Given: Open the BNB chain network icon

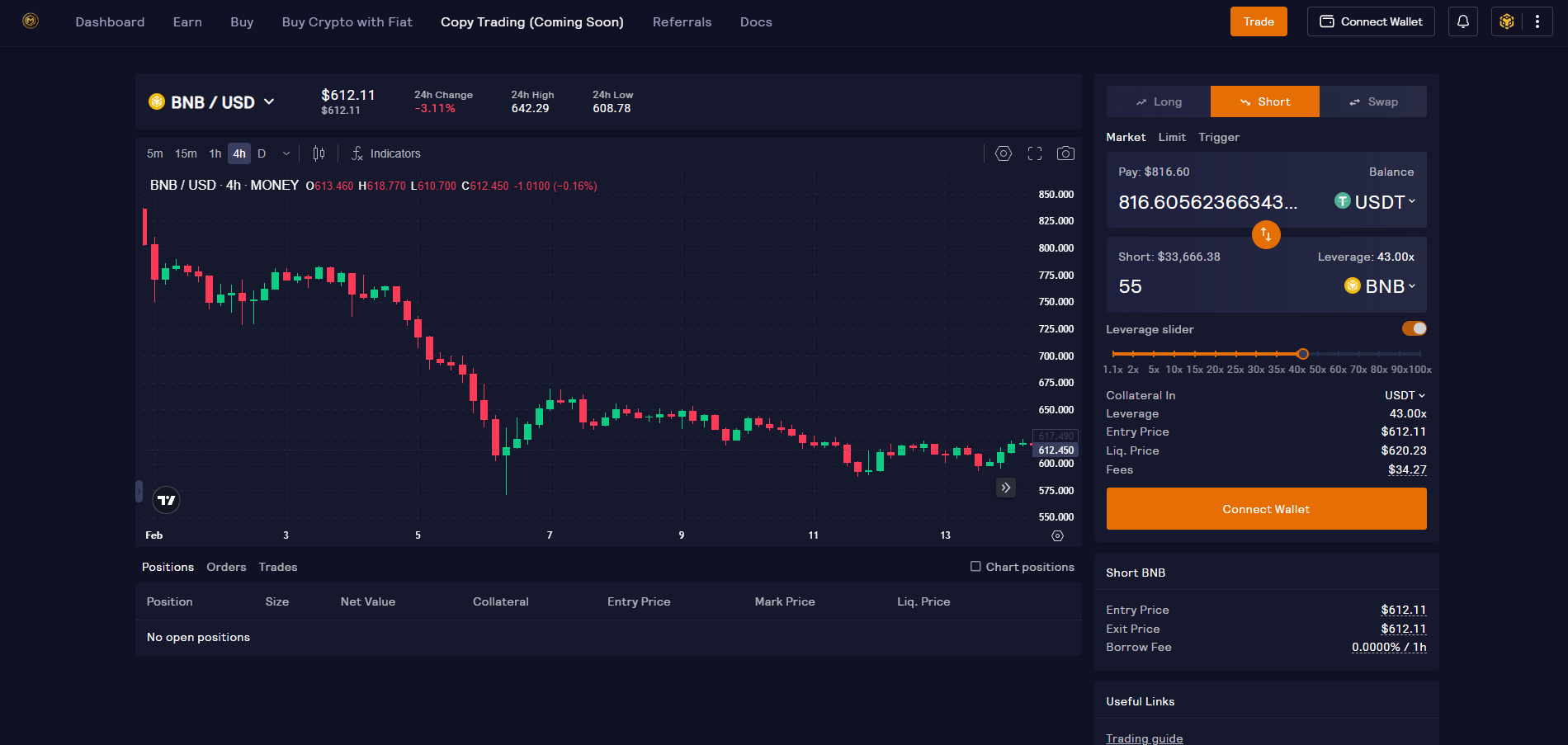Looking at the screenshot, I should 1507,21.
